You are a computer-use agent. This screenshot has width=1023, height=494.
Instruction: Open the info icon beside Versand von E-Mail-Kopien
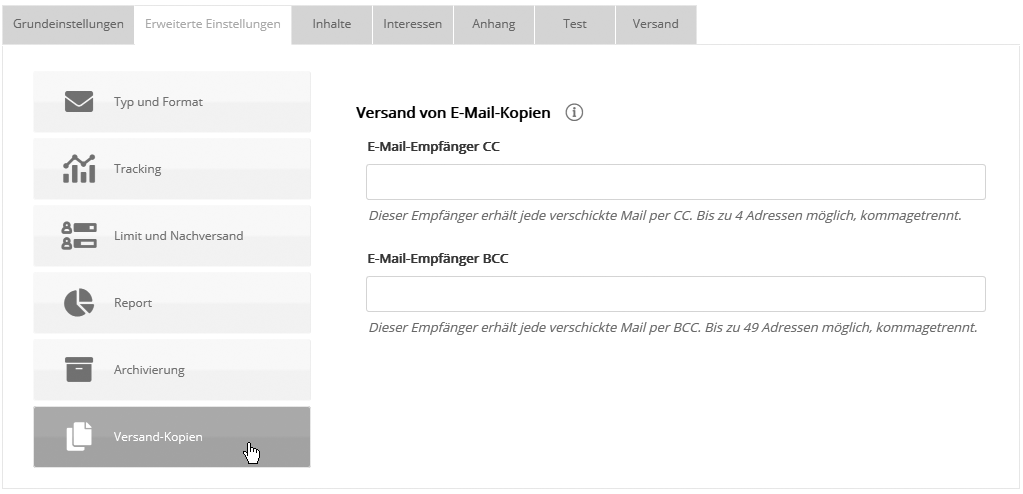click(574, 113)
